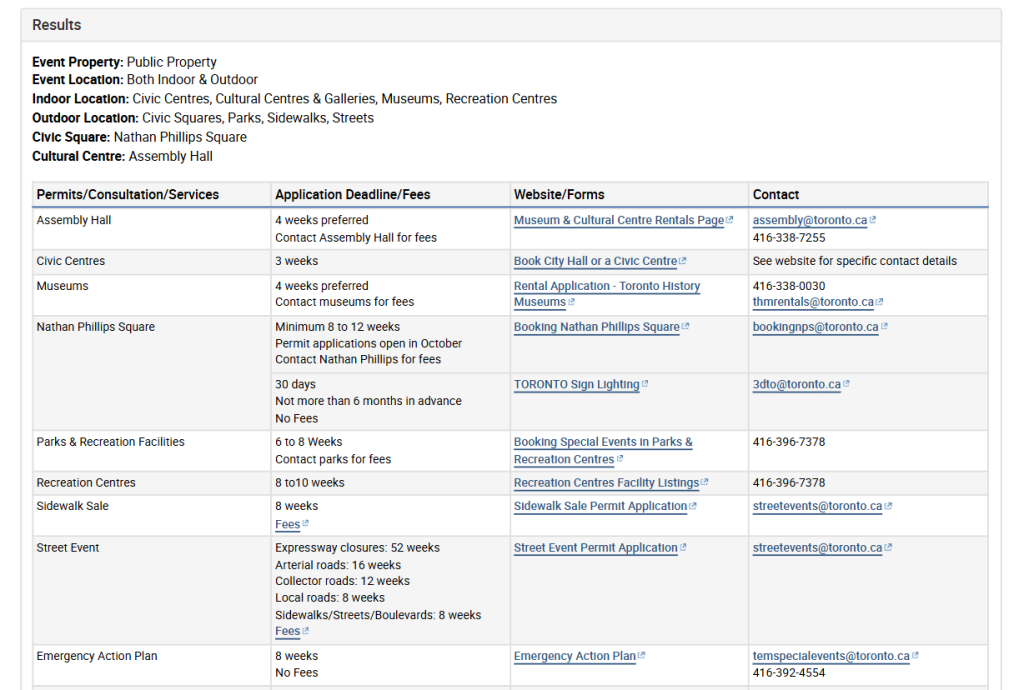Open Recreation Centres Facility Listings link

tap(606, 483)
